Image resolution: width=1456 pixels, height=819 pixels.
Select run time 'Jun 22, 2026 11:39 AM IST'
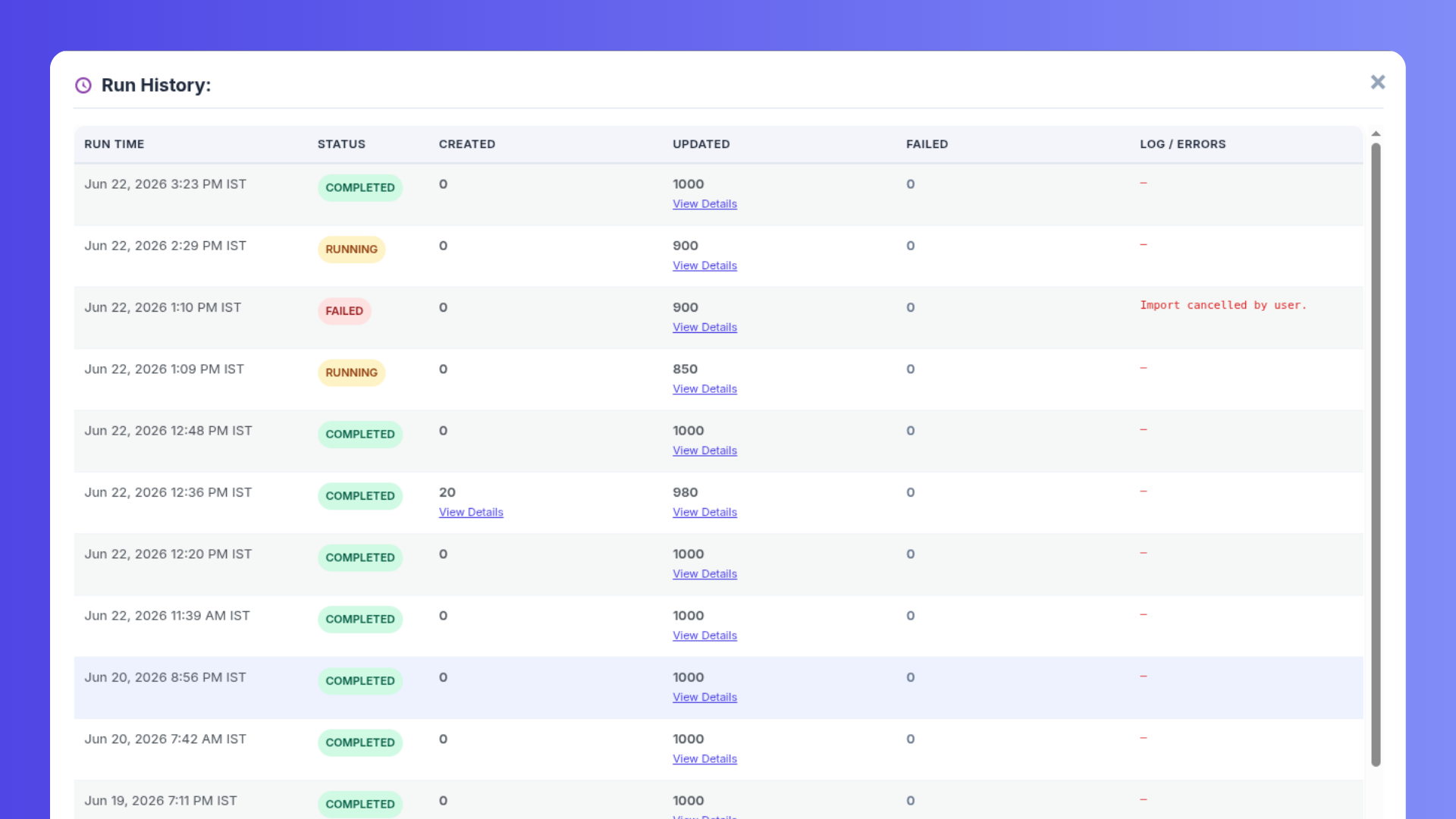click(x=167, y=616)
